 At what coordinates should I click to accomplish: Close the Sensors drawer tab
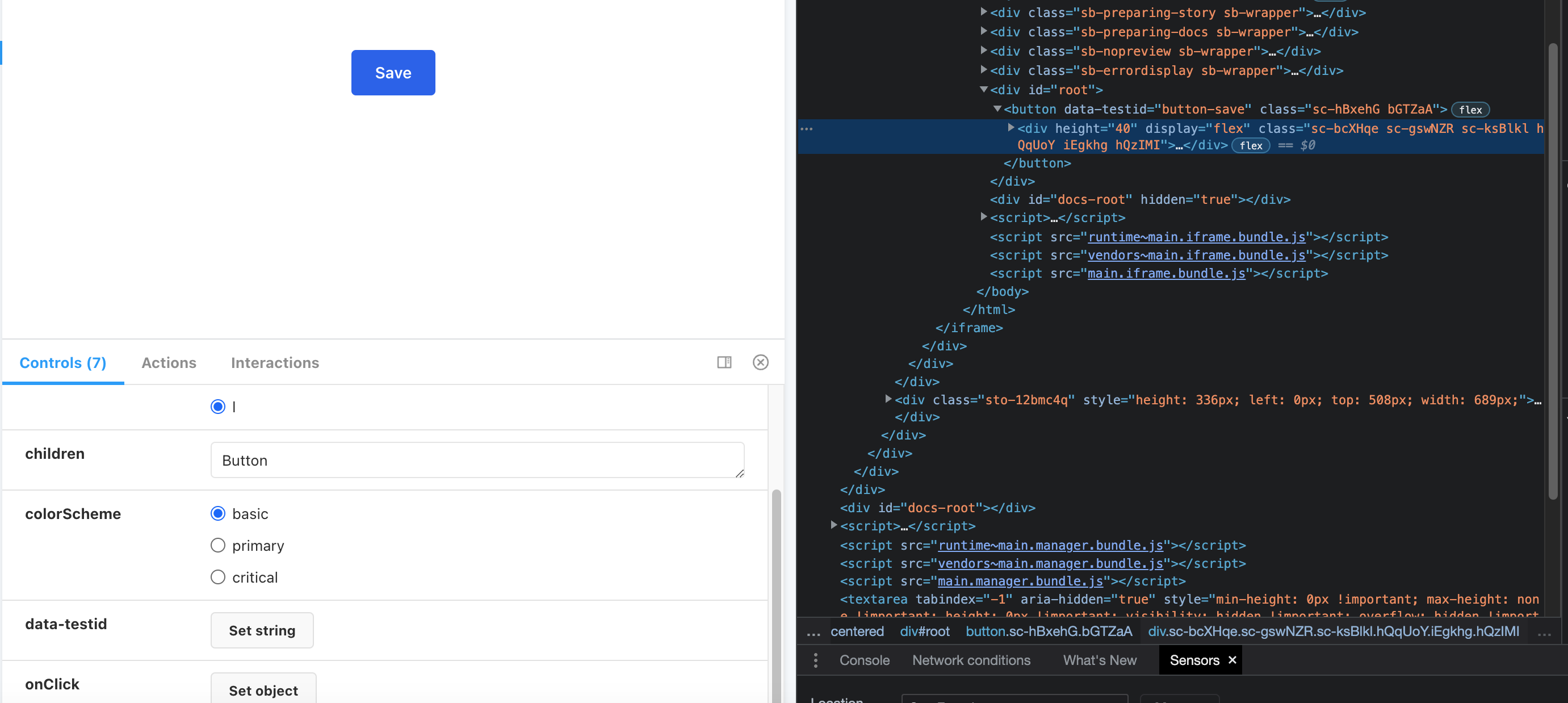tap(1232, 660)
